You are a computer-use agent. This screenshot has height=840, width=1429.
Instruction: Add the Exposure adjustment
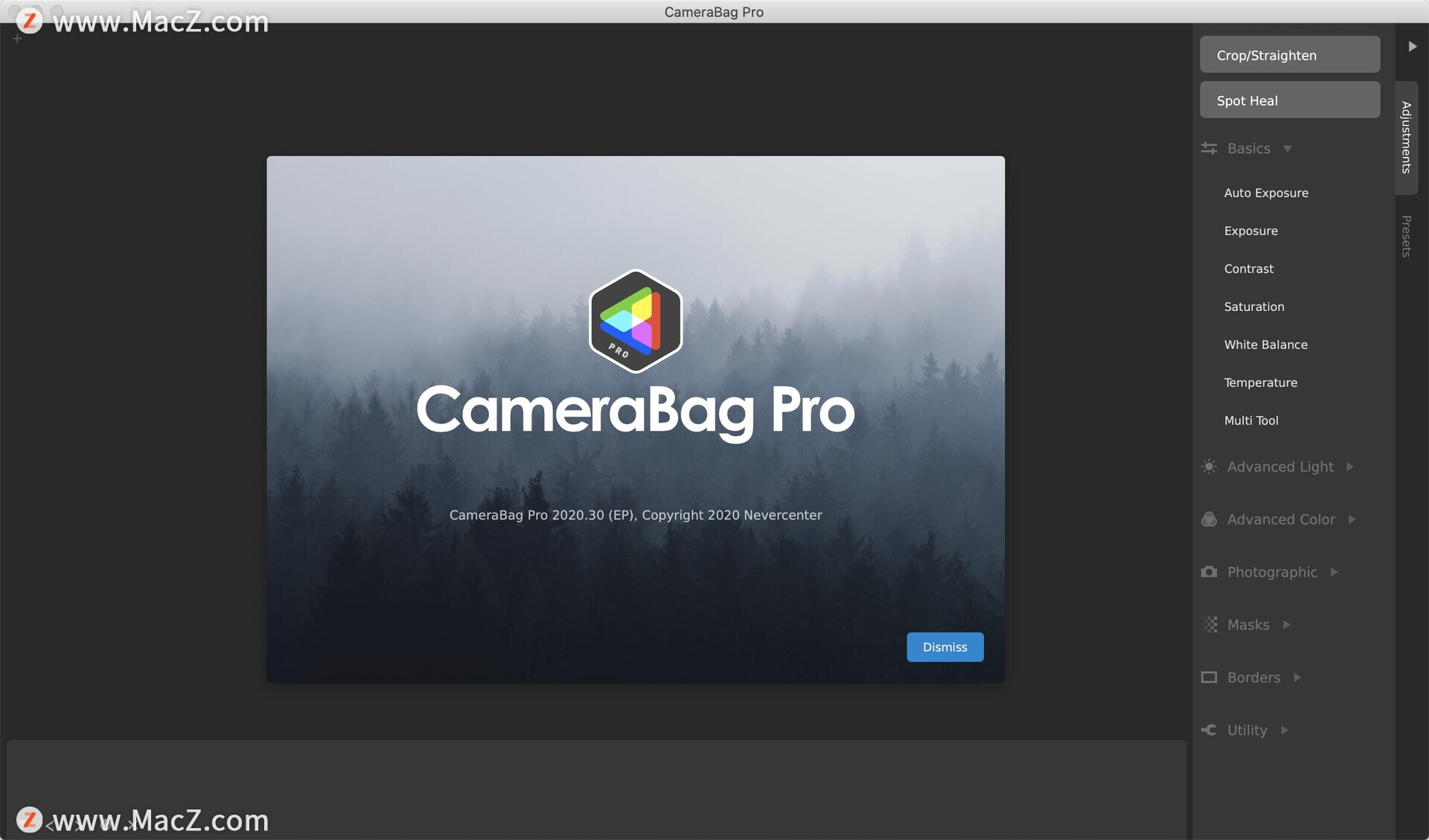(x=1250, y=231)
